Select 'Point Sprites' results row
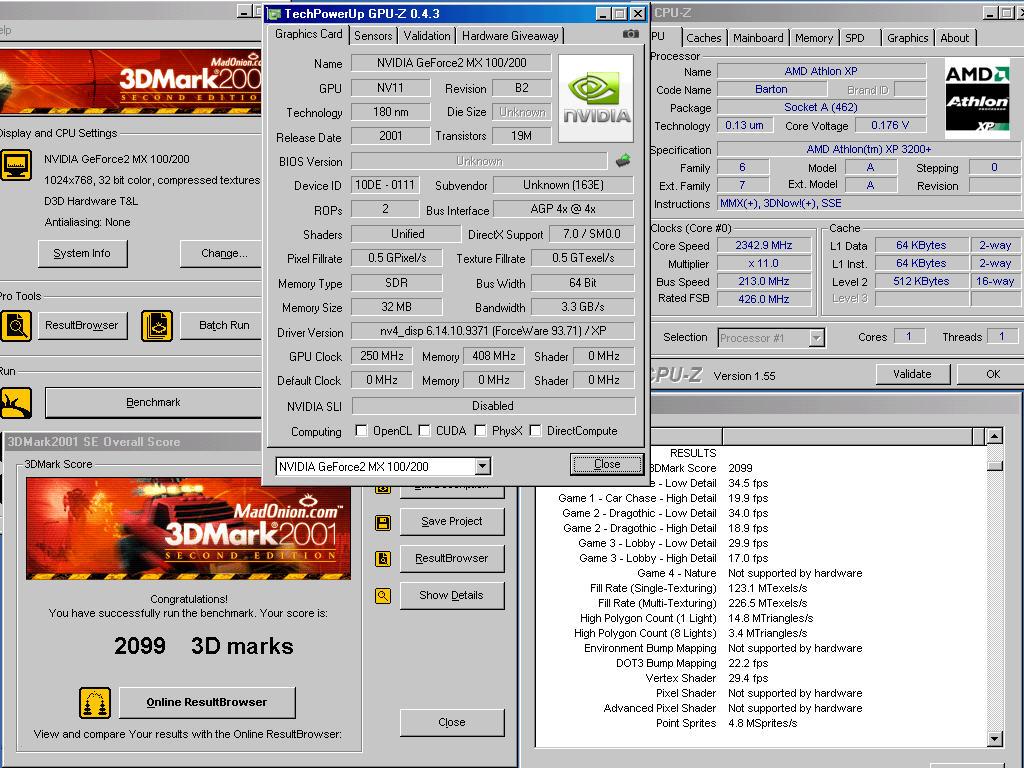Screen dimensions: 1024x768 [761, 724]
